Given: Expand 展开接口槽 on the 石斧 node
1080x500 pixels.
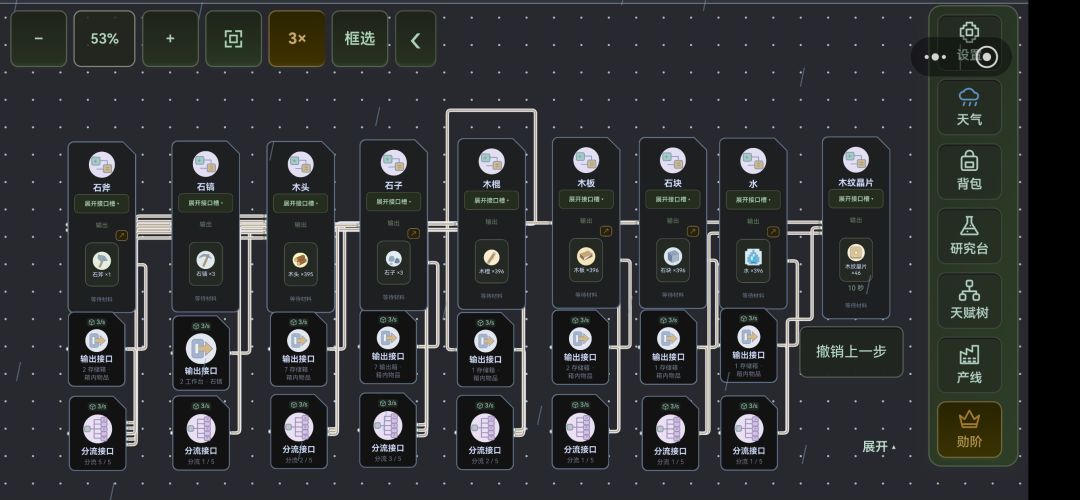Looking at the screenshot, I should [x=102, y=204].
